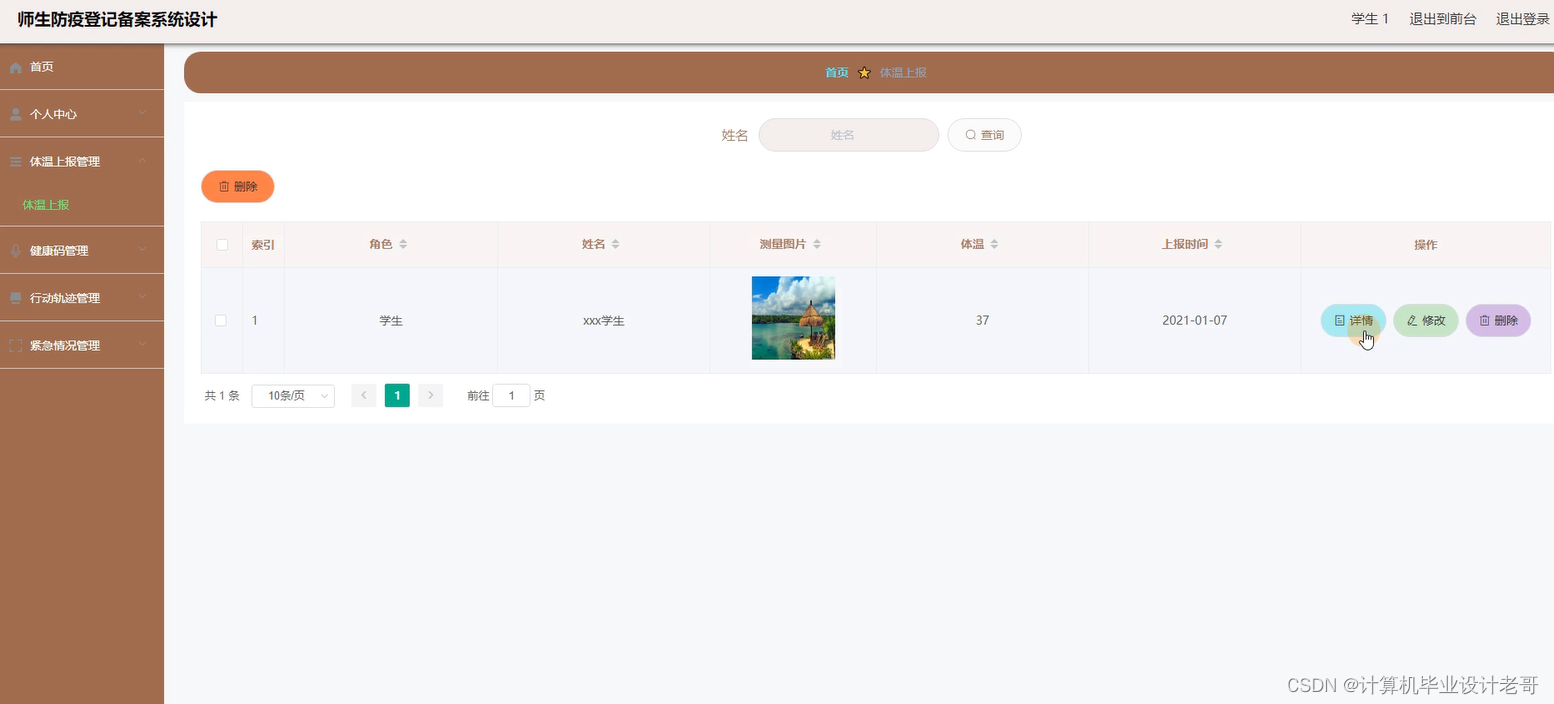Expand the 行动轨迹管理 menu chevron
The height and width of the screenshot is (704, 1554).
[x=142, y=298]
